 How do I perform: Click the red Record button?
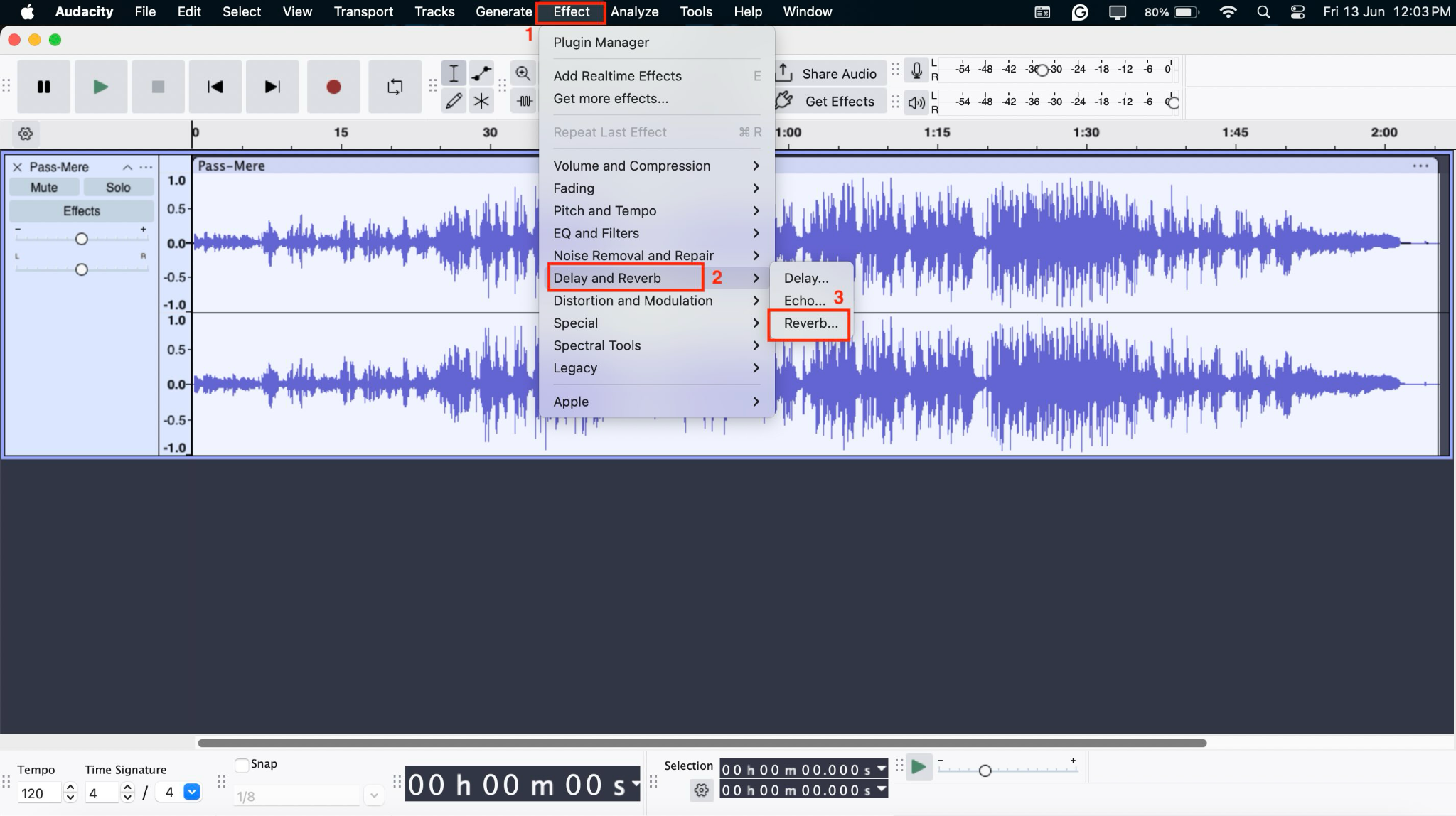pos(333,87)
